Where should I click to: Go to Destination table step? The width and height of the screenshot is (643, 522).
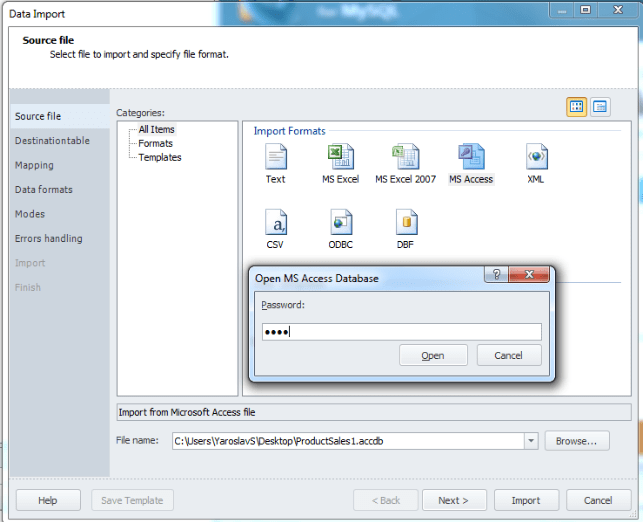point(60,141)
